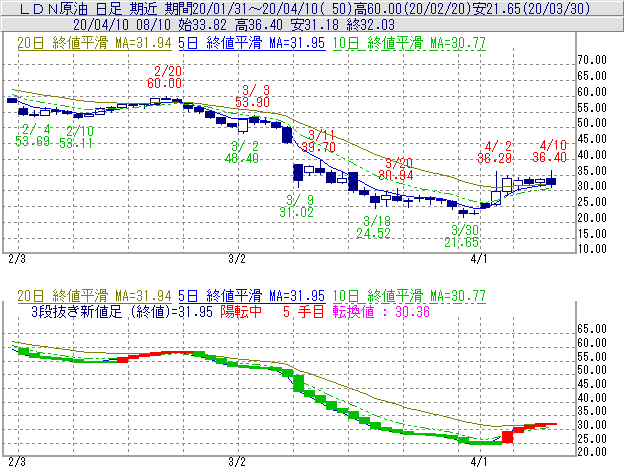This screenshot has height=474, width=624.
Task: Click the 2/20 60.00 peak label
Action: 165,77
